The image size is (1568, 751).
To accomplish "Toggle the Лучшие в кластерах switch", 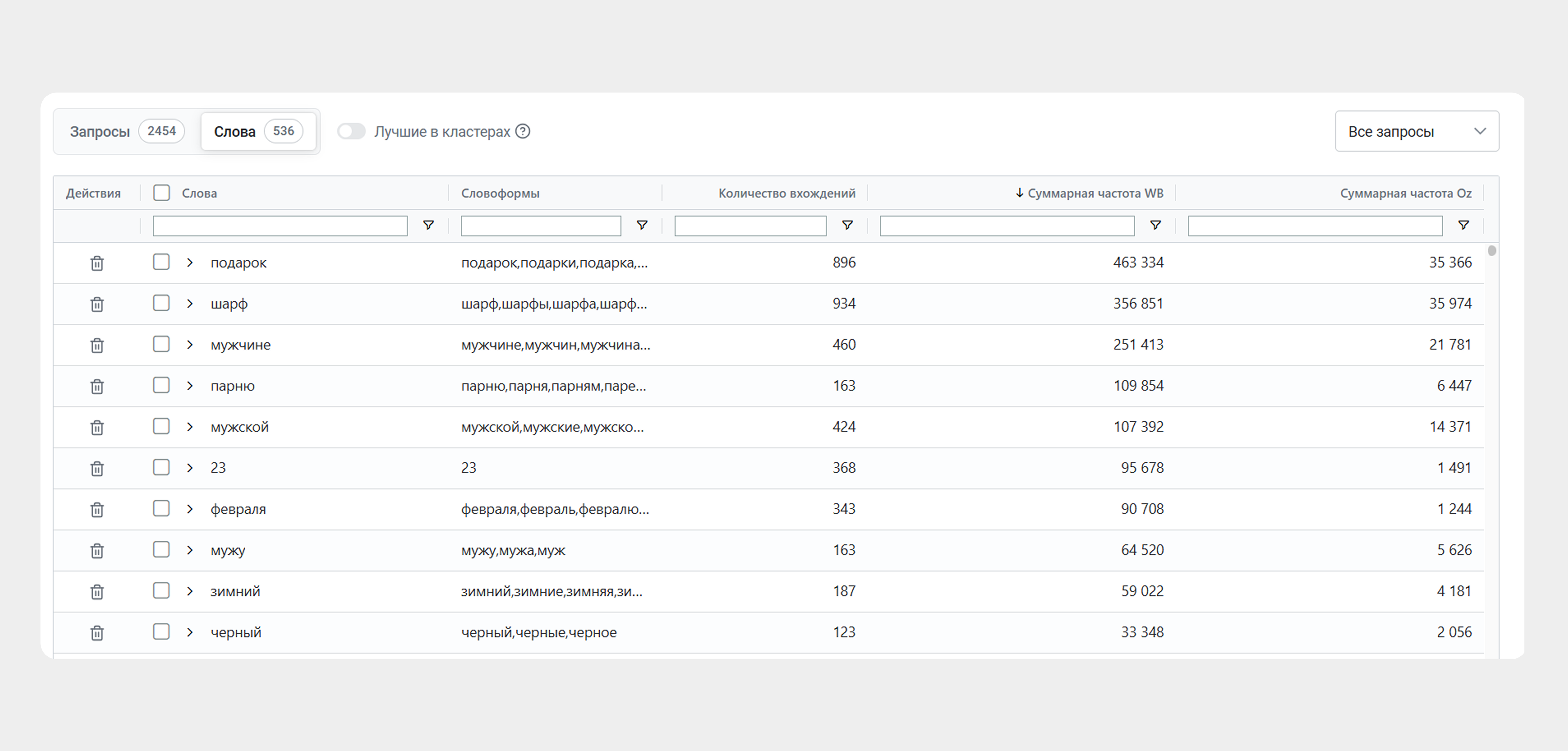I will click(351, 131).
